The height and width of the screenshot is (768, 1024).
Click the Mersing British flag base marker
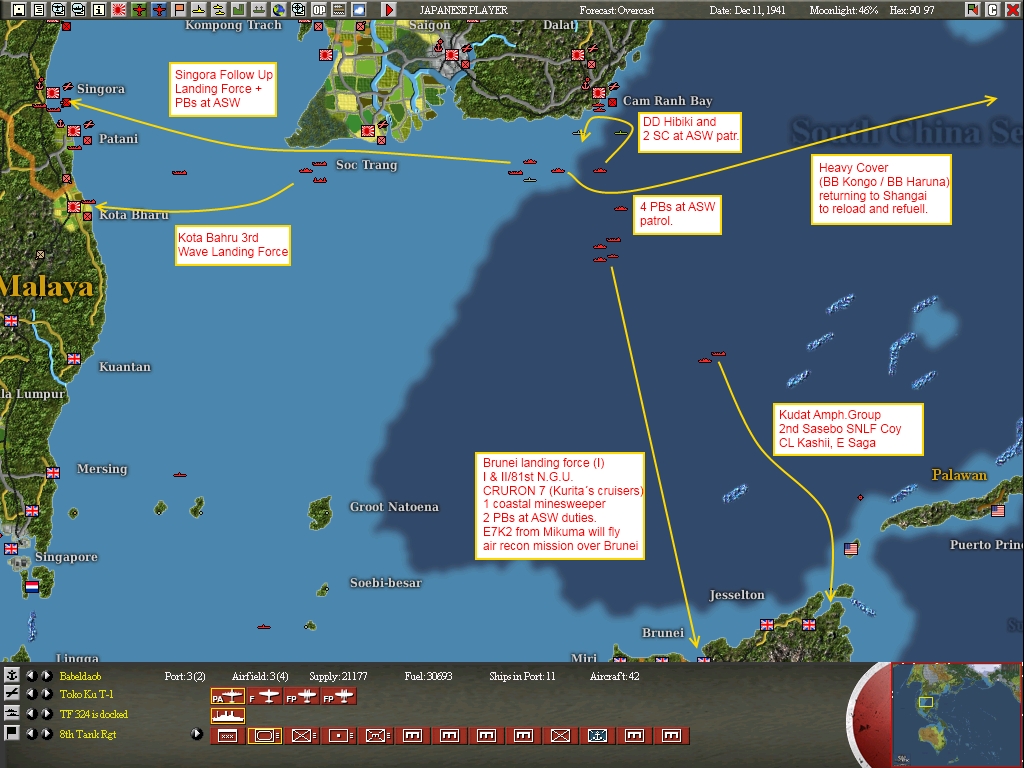coord(53,473)
